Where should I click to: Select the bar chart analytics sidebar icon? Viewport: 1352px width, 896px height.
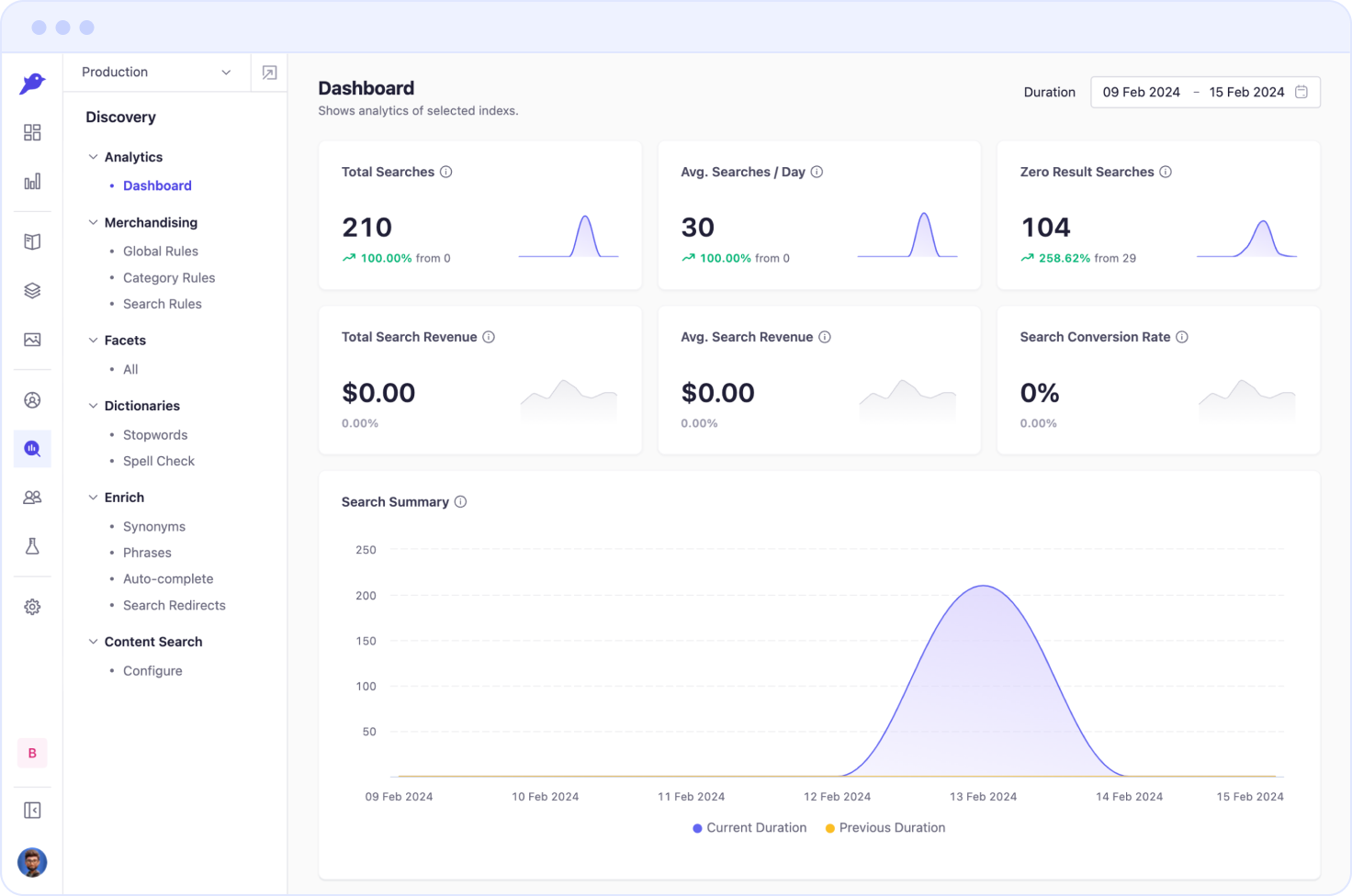coord(32,182)
